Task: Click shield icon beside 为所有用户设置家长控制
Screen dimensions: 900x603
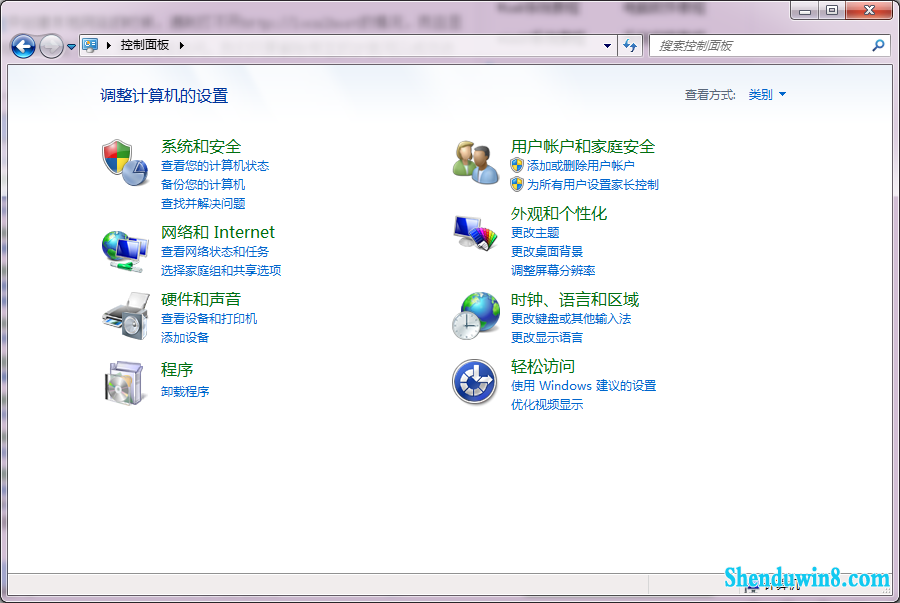Action: [x=517, y=184]
